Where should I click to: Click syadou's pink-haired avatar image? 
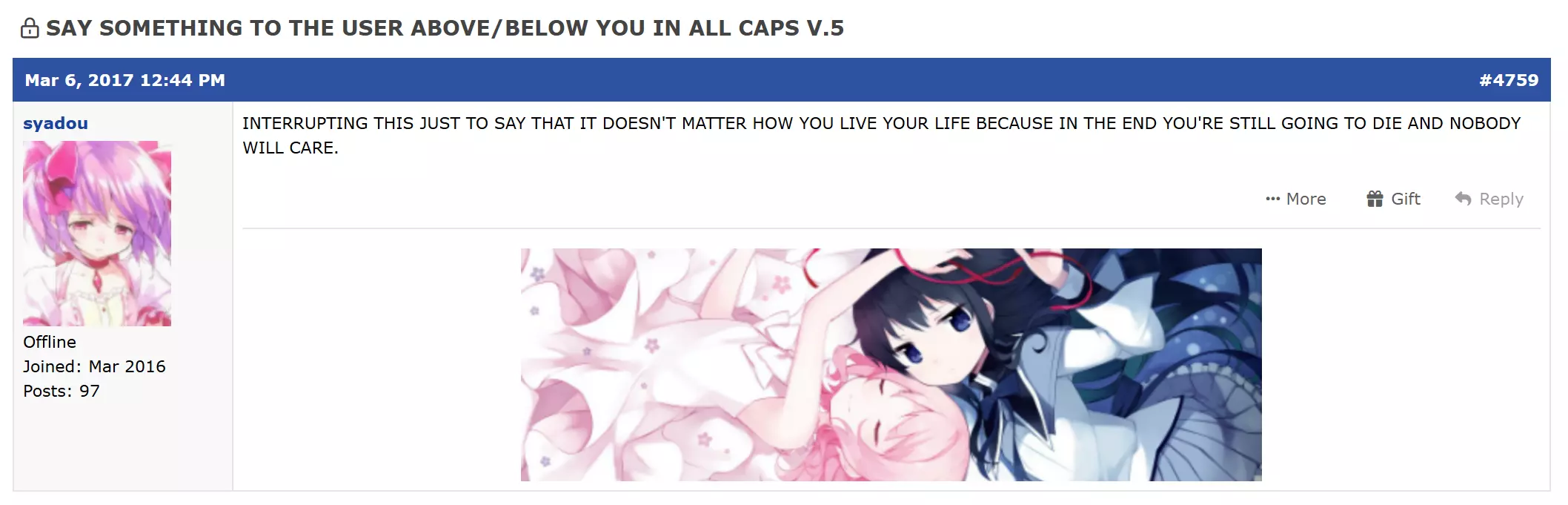tap(97, 234)
